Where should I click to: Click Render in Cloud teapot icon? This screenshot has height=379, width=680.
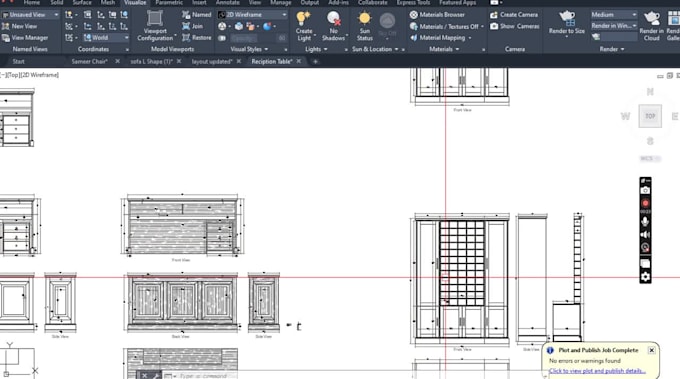coord(651,18)
